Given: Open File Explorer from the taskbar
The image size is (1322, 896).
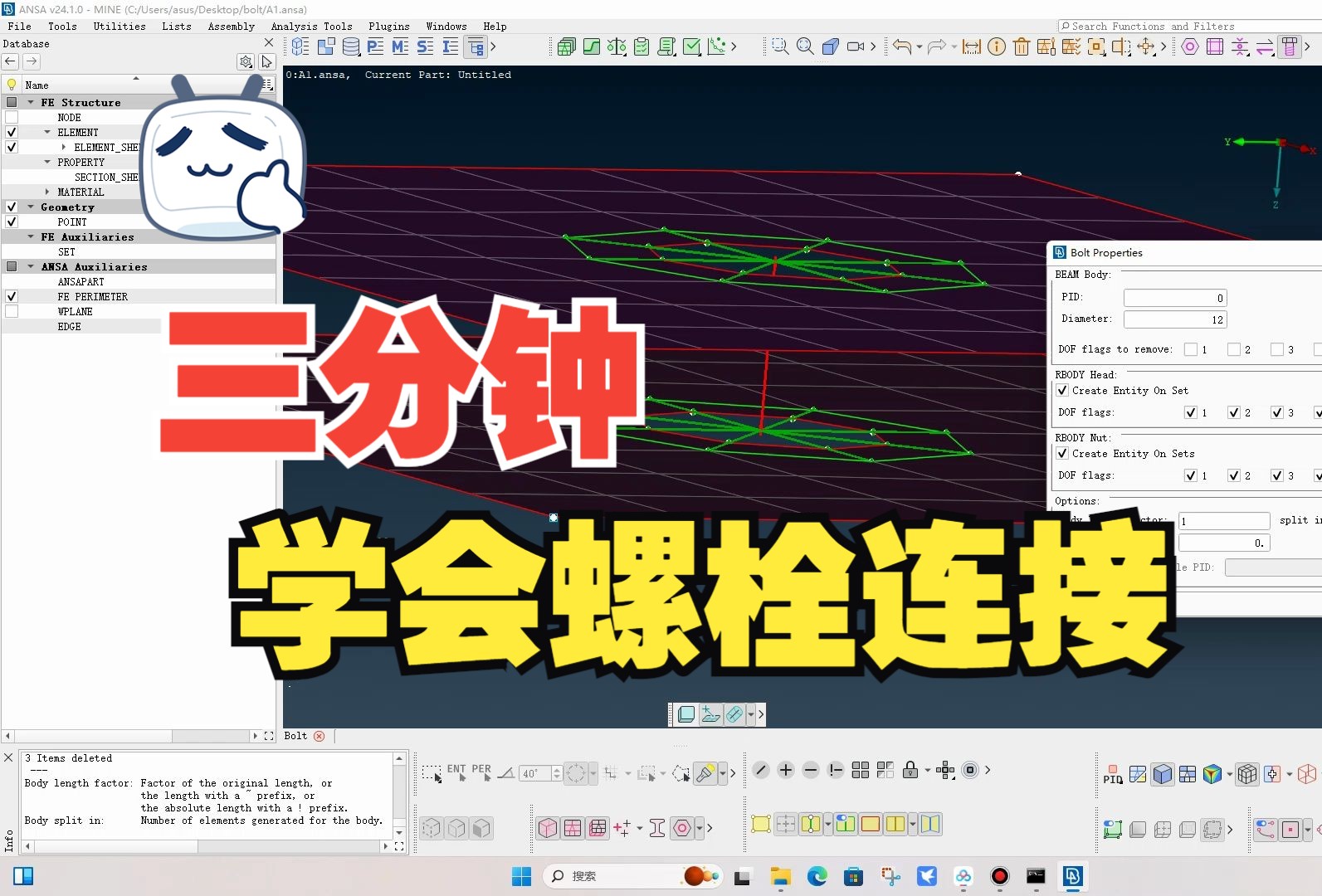Looking at the screenshot, I should (780, 876).
